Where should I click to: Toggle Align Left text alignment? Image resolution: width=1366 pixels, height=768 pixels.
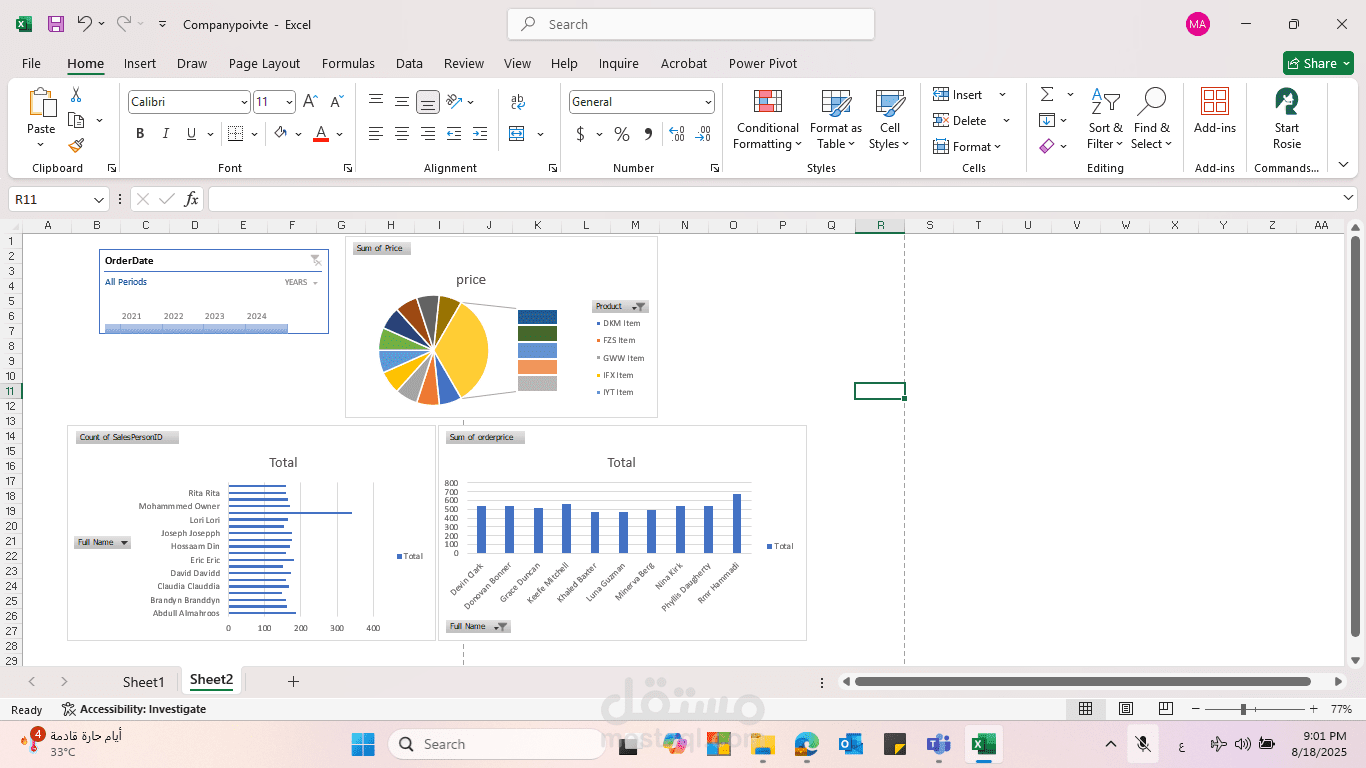click(376, 134)
